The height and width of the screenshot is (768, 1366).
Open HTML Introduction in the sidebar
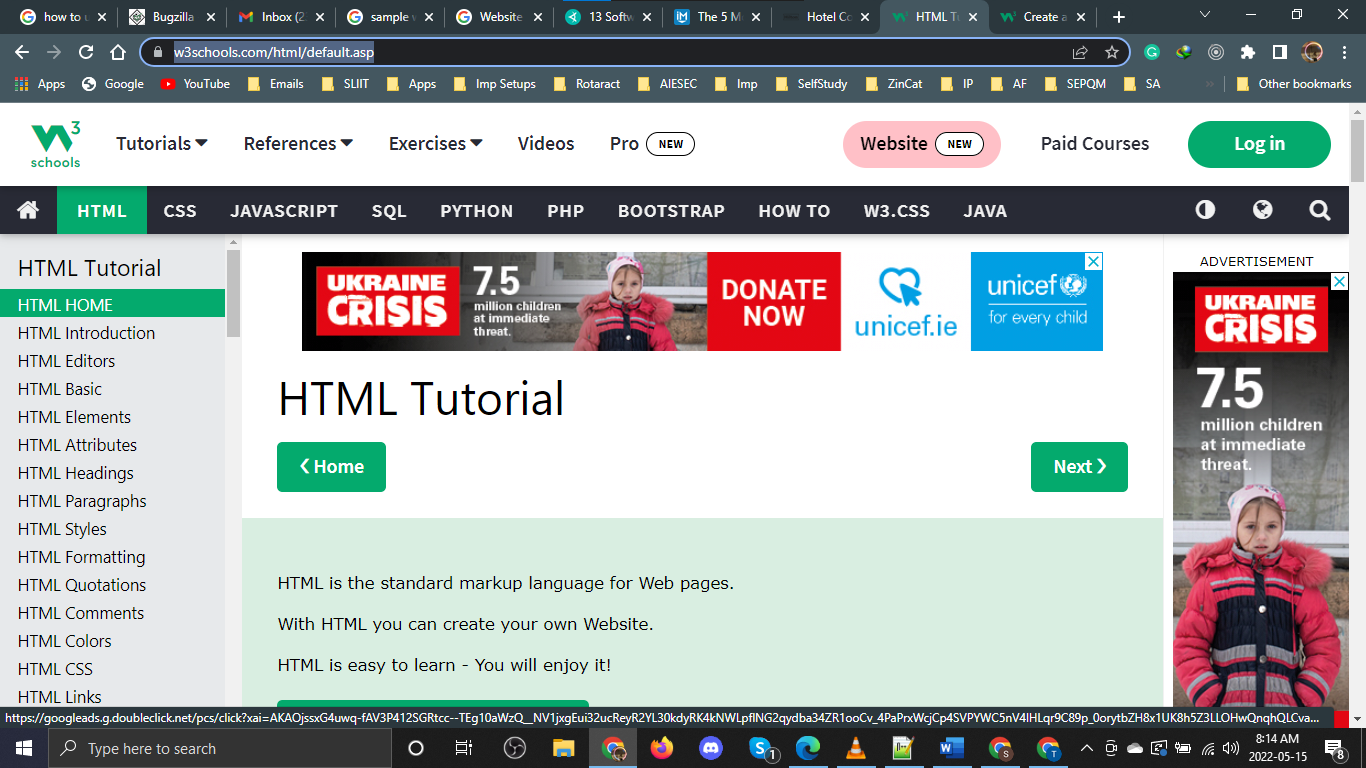(x=87, y=333)
